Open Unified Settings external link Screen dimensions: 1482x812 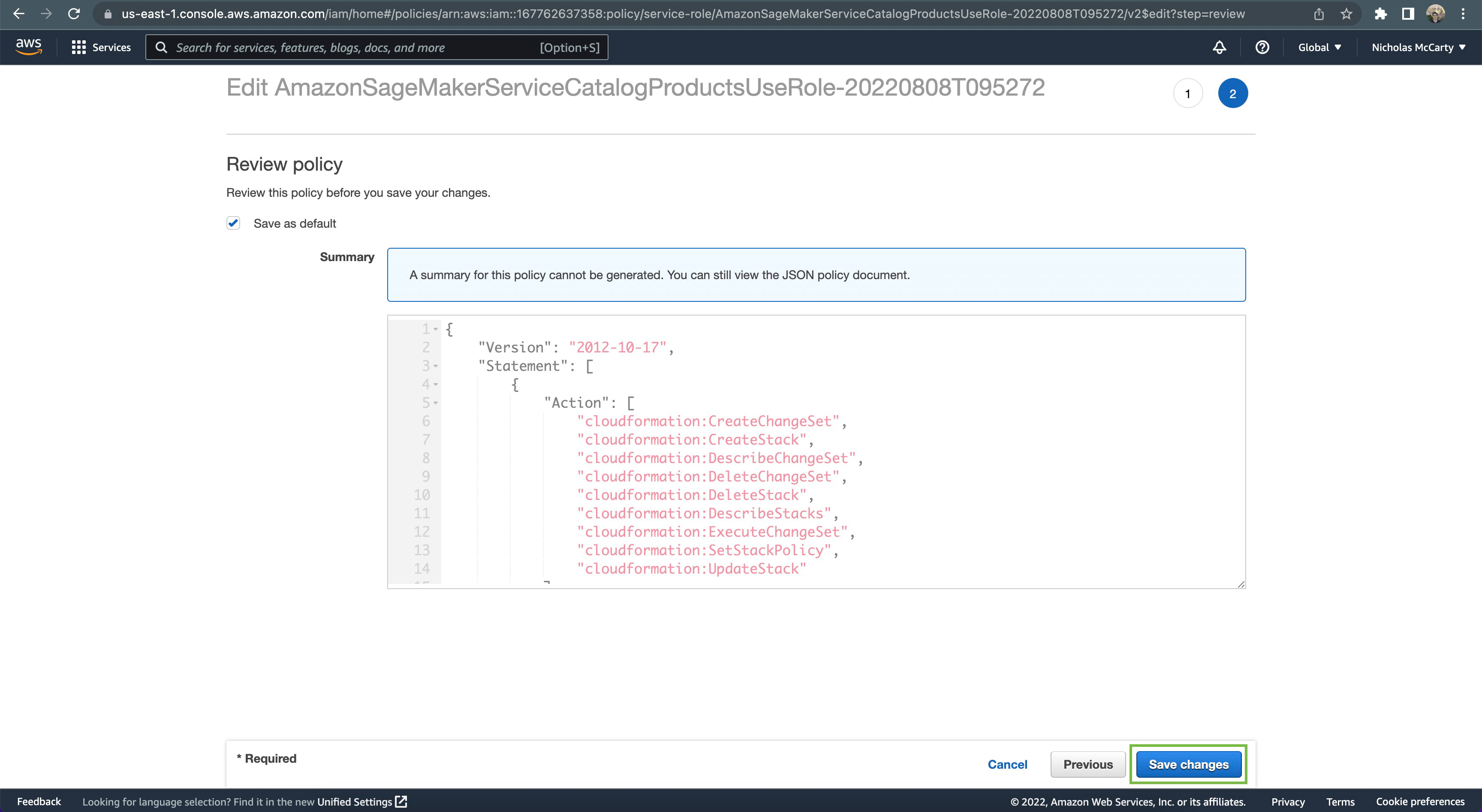361,801
